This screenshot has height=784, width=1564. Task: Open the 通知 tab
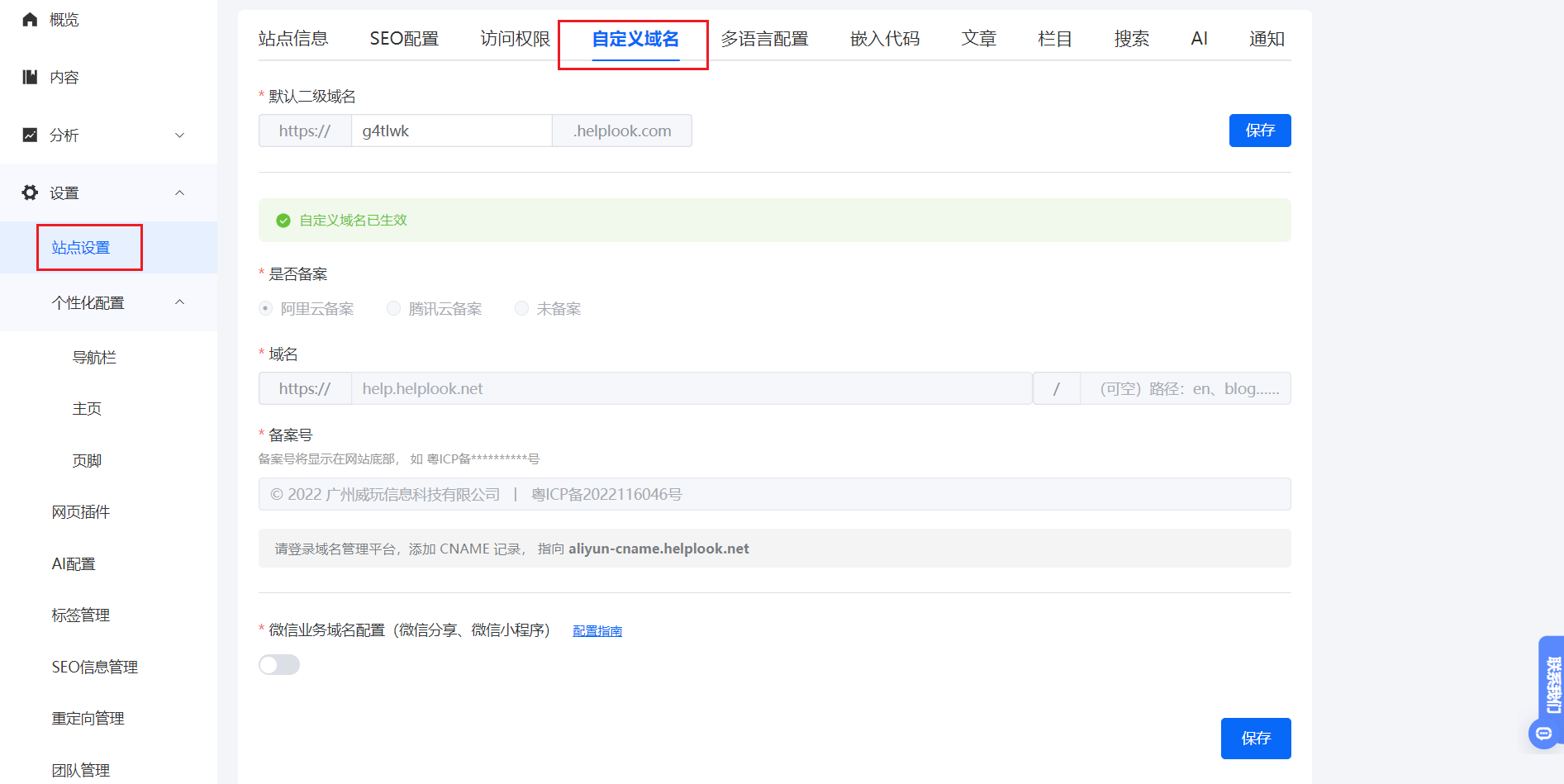(1267, 39)
